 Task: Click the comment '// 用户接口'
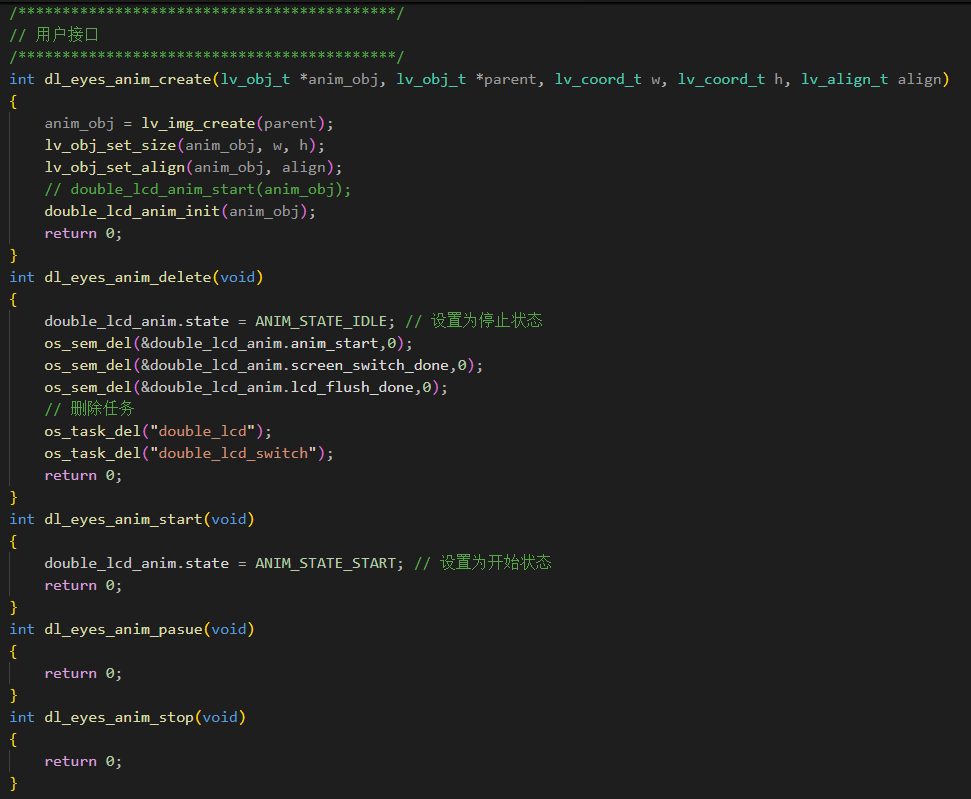click(54, 35)
